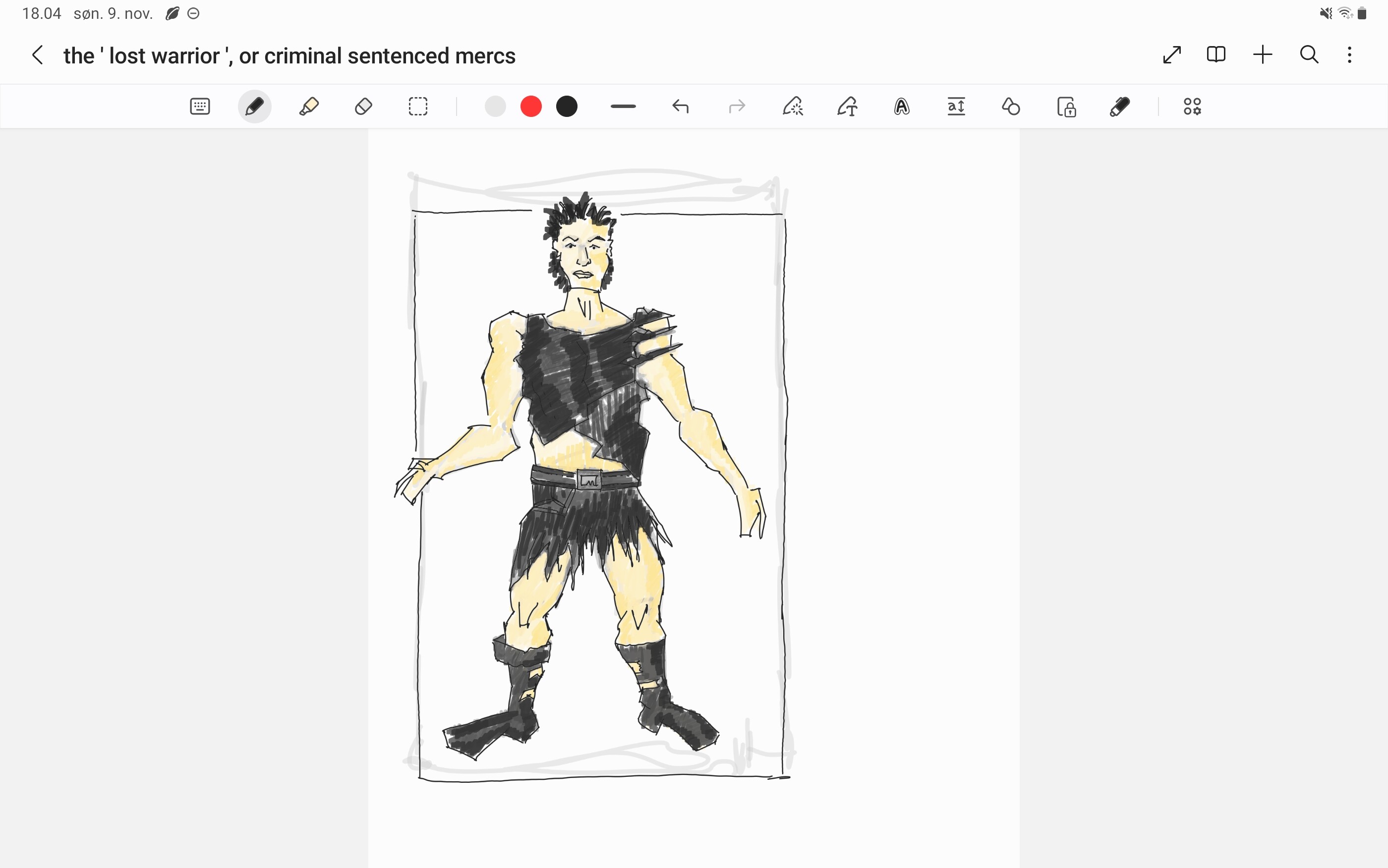
Task: Open the shapes auto-fix tool
Action: point(1011,107)
